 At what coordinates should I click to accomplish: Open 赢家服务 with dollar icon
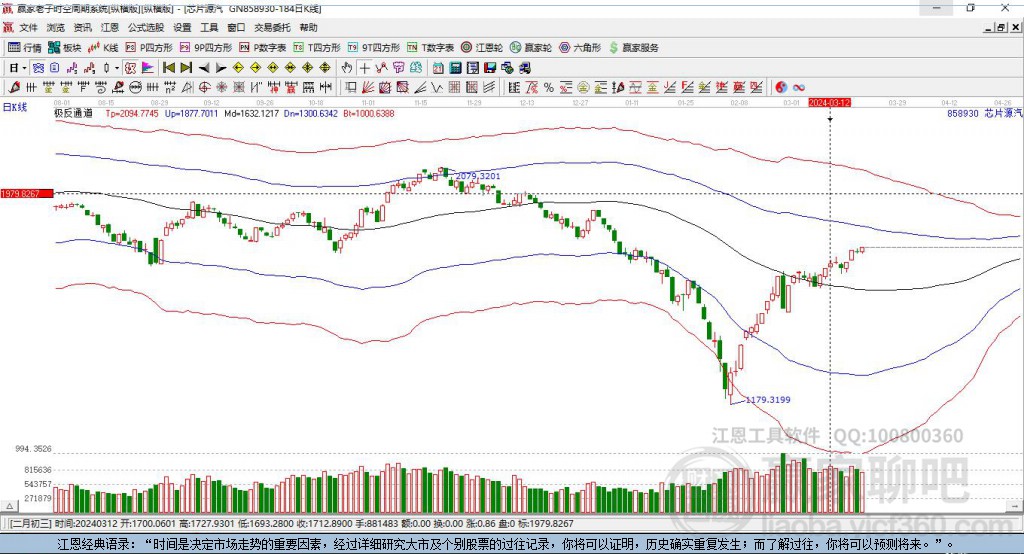[633, 48]
